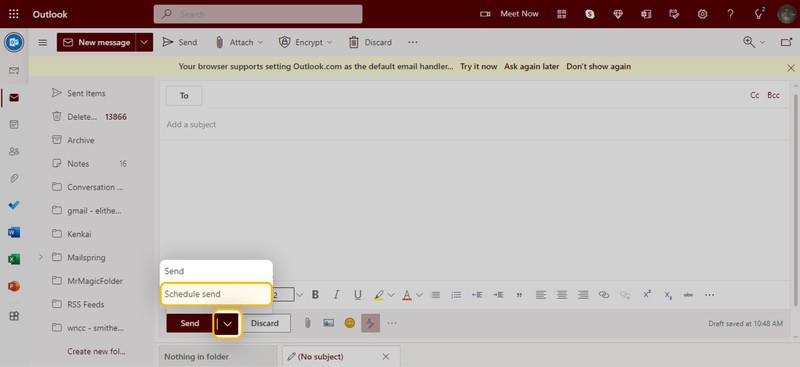
Task: Open the Skype icon in the header
Action: pyautogui.click(x=590, y=14)
